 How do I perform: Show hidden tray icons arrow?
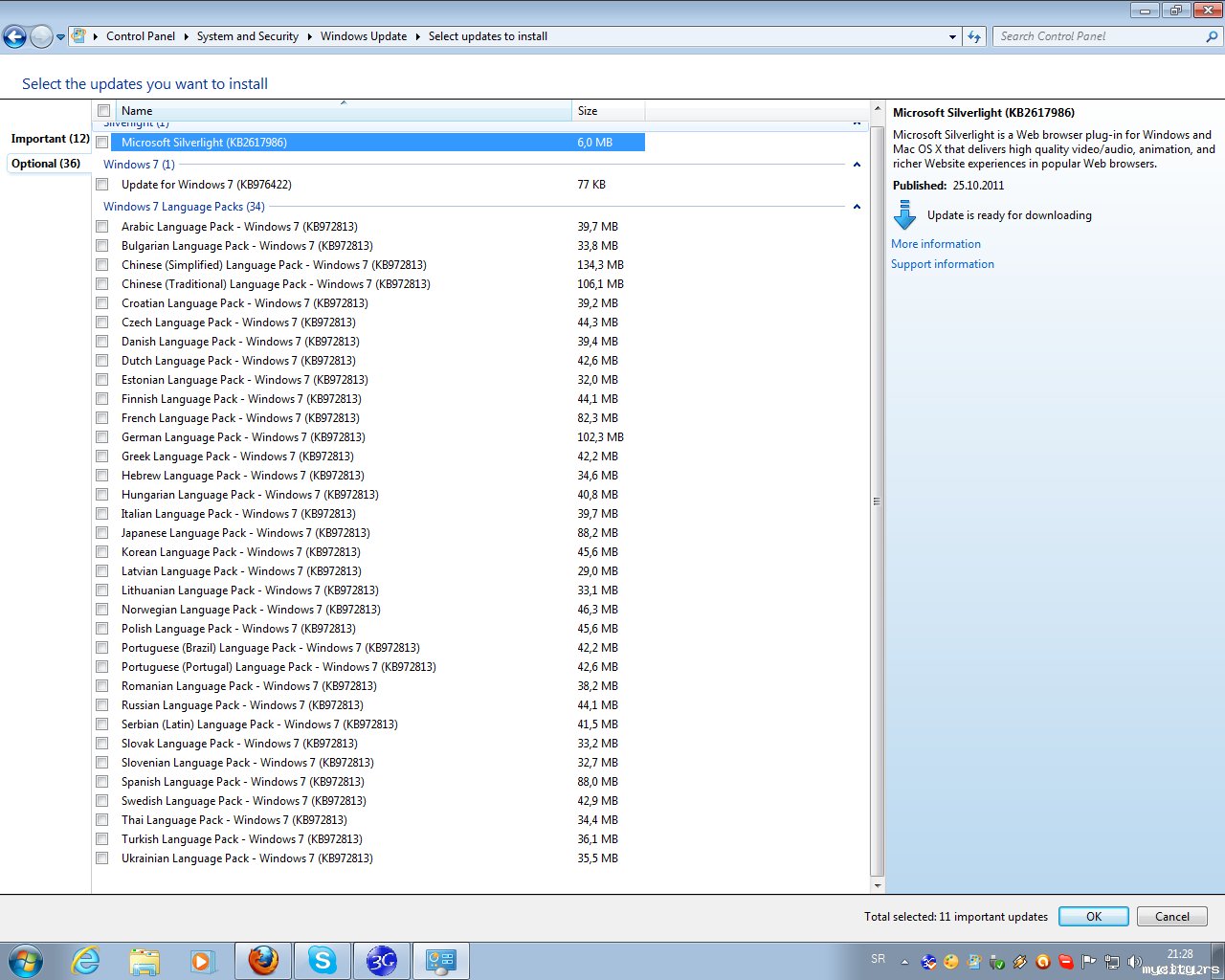click(904, 962)
